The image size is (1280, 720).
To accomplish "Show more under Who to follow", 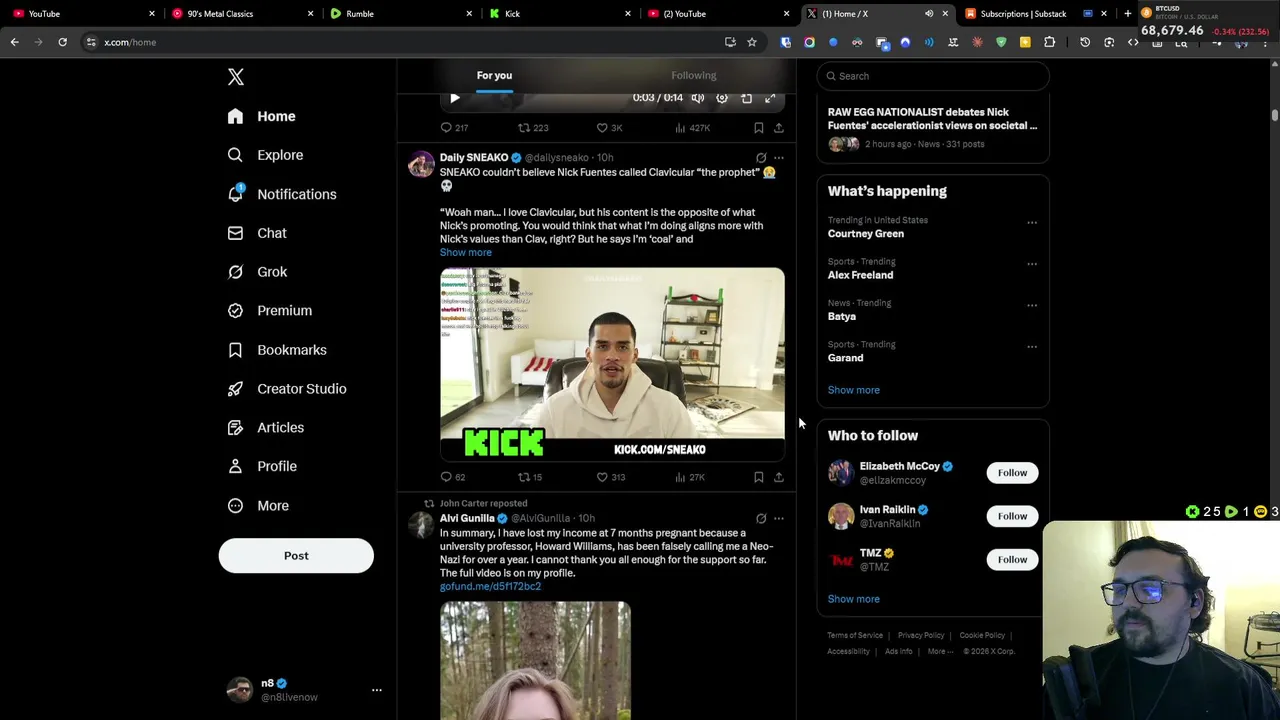I will 854,599.
